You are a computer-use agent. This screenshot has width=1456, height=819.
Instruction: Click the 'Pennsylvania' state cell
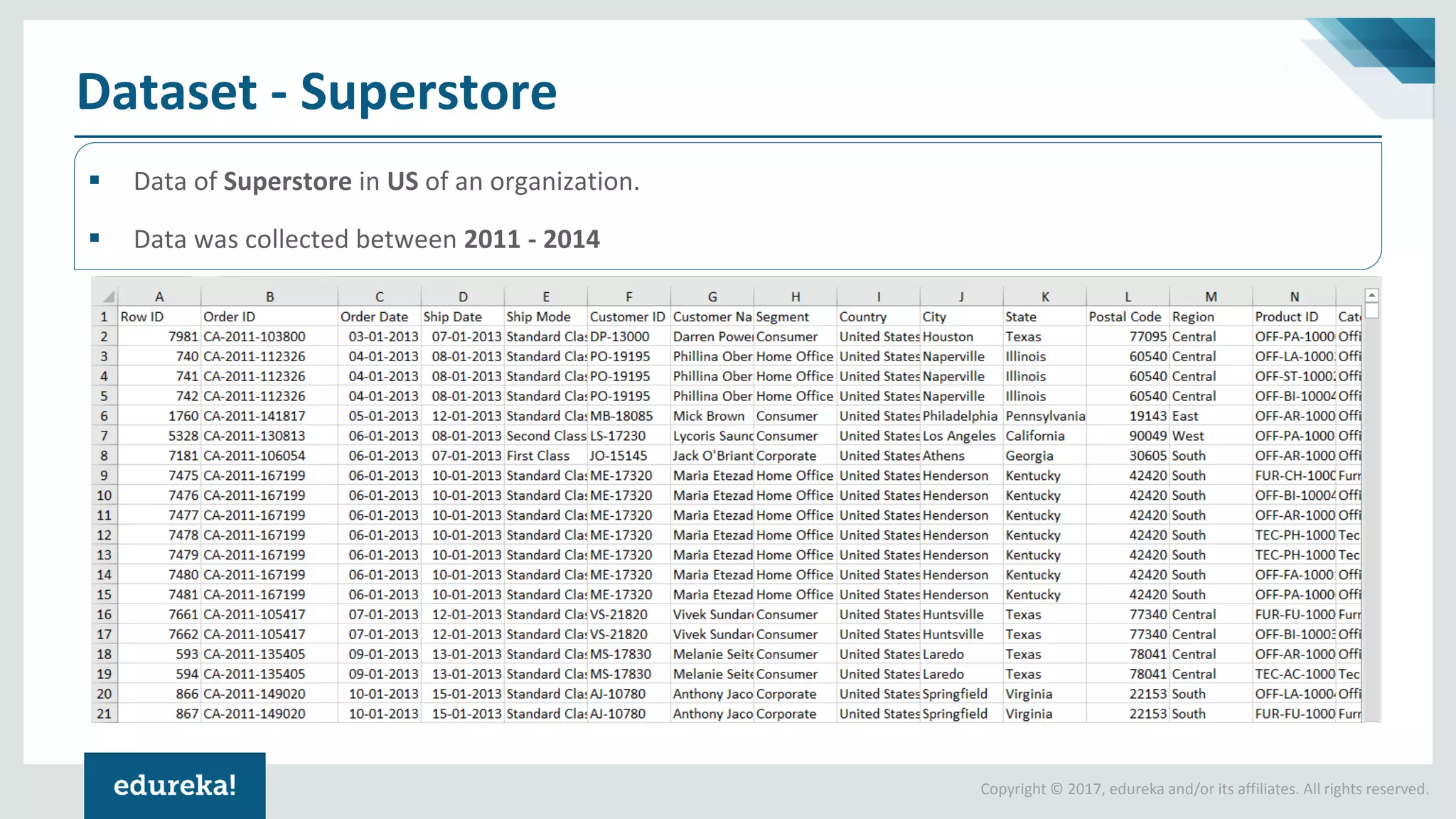(1045, 416)
